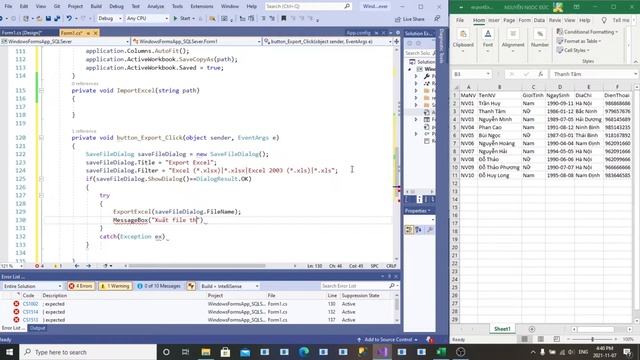This screenshot has width=640, height=360.
Task: Open Live Share in Visual Studio
Action: tap(410, 19)
